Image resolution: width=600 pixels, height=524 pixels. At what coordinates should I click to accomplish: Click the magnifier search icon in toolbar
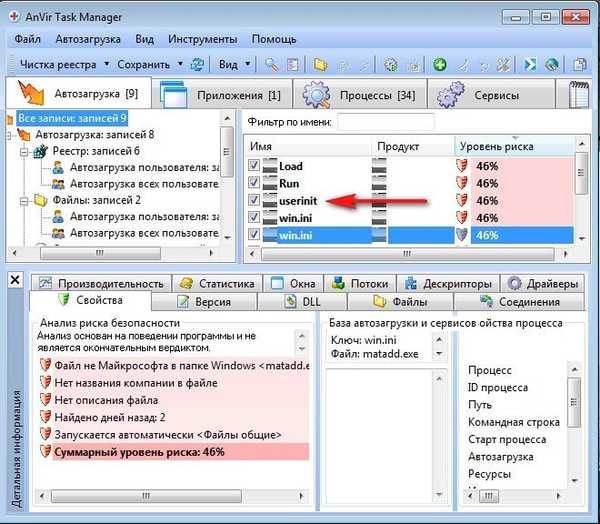click(271, 64)
